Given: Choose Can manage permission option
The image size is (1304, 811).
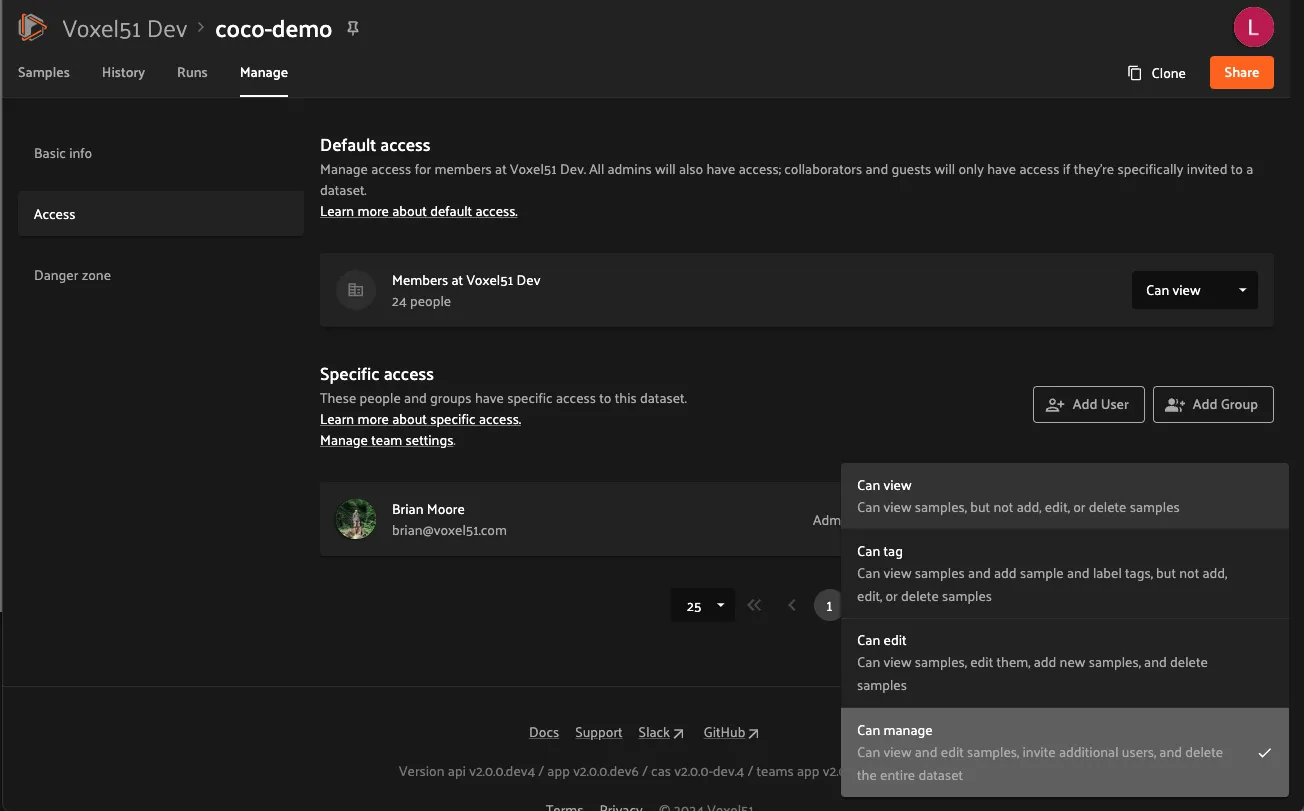Looking at the screenshot, I should (1065, 752).
